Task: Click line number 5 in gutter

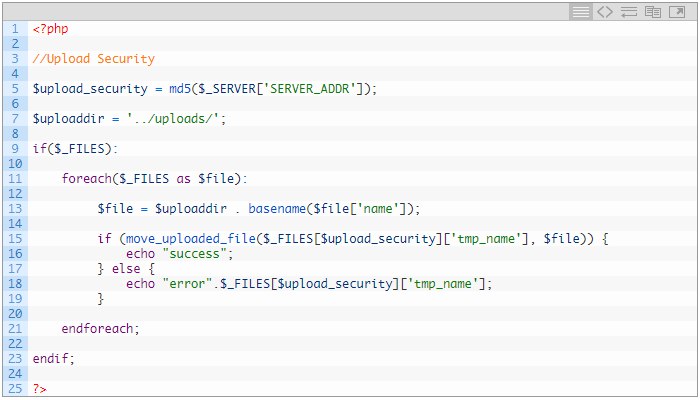Action: click(x=15, y=89)
